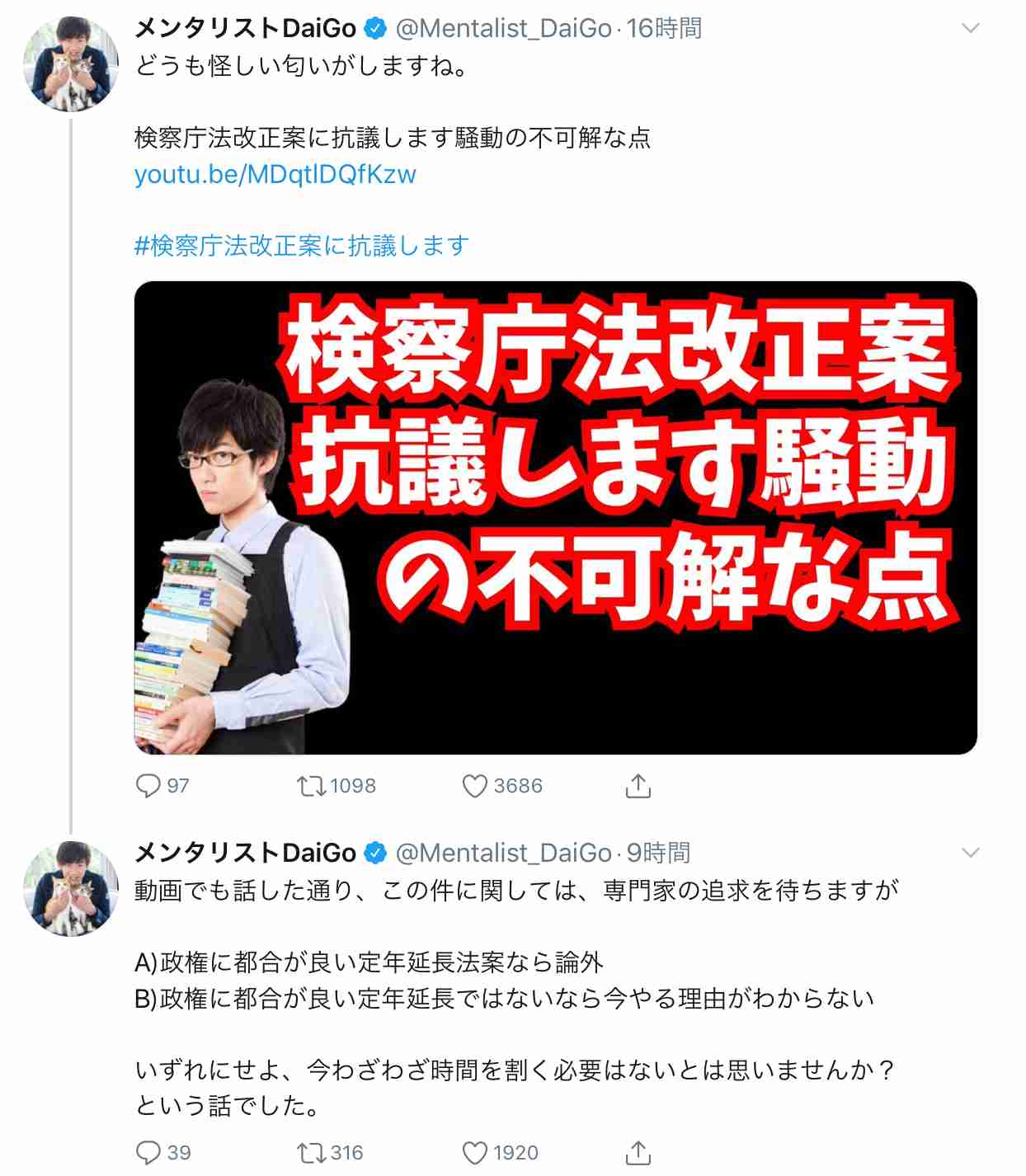Open the #検察庁法改正案に抗議します hashtag
Viewport: 1026px width, 1176px height.
302,246
